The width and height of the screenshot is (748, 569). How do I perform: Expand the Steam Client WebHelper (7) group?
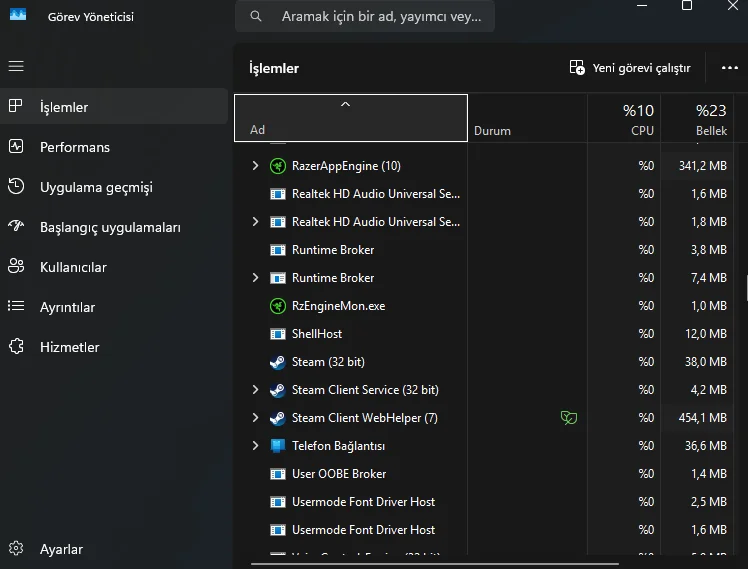[x=255, y=418]
